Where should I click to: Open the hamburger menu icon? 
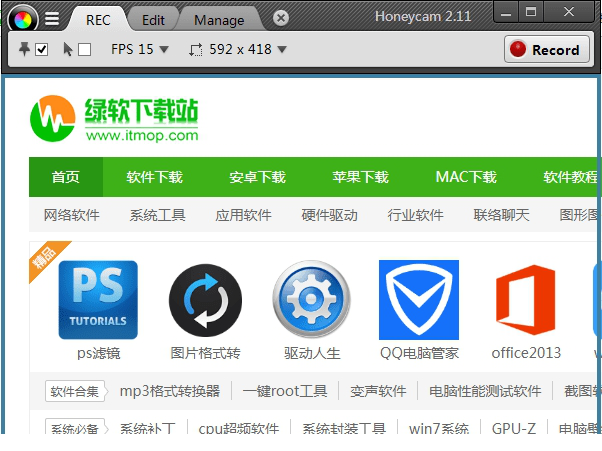coord(52,18)
